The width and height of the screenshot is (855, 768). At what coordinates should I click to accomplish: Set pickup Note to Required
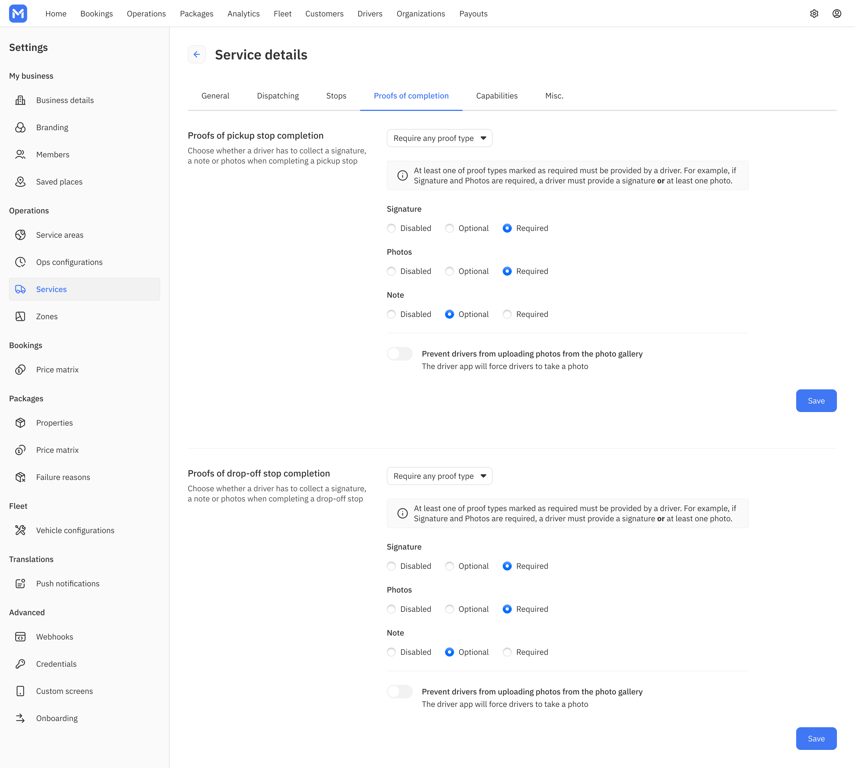click(x=507, y=314)
